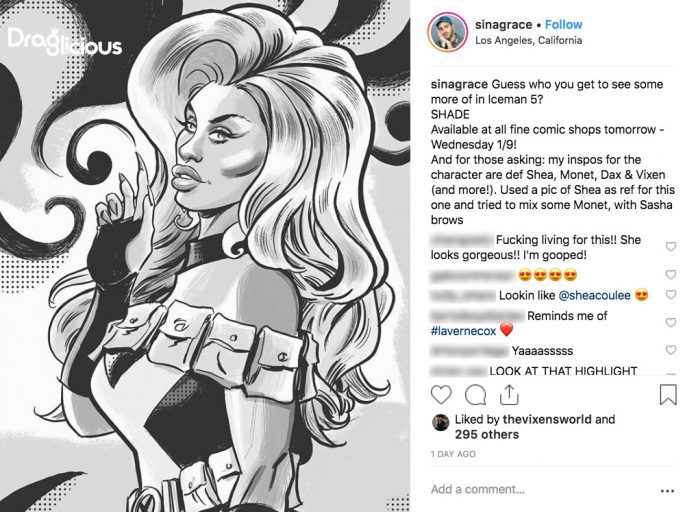This screenshot has height=512, width=696.
Task: Like the 'Reminds me of' comment
Action: 671,322
